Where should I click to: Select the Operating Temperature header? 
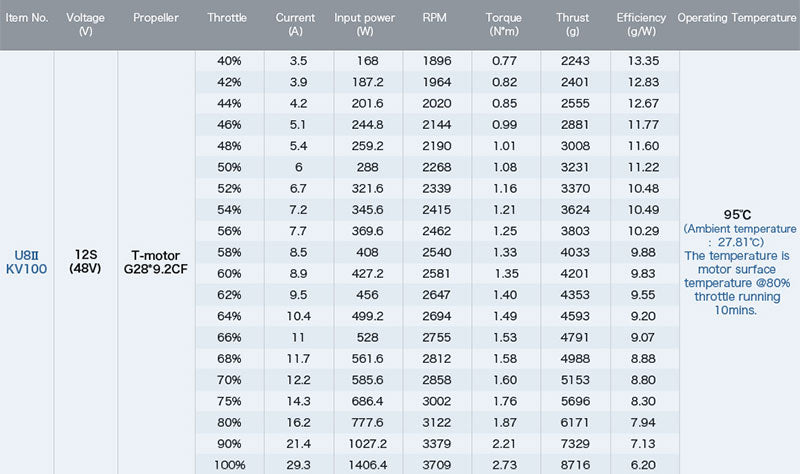pos(738,19)
